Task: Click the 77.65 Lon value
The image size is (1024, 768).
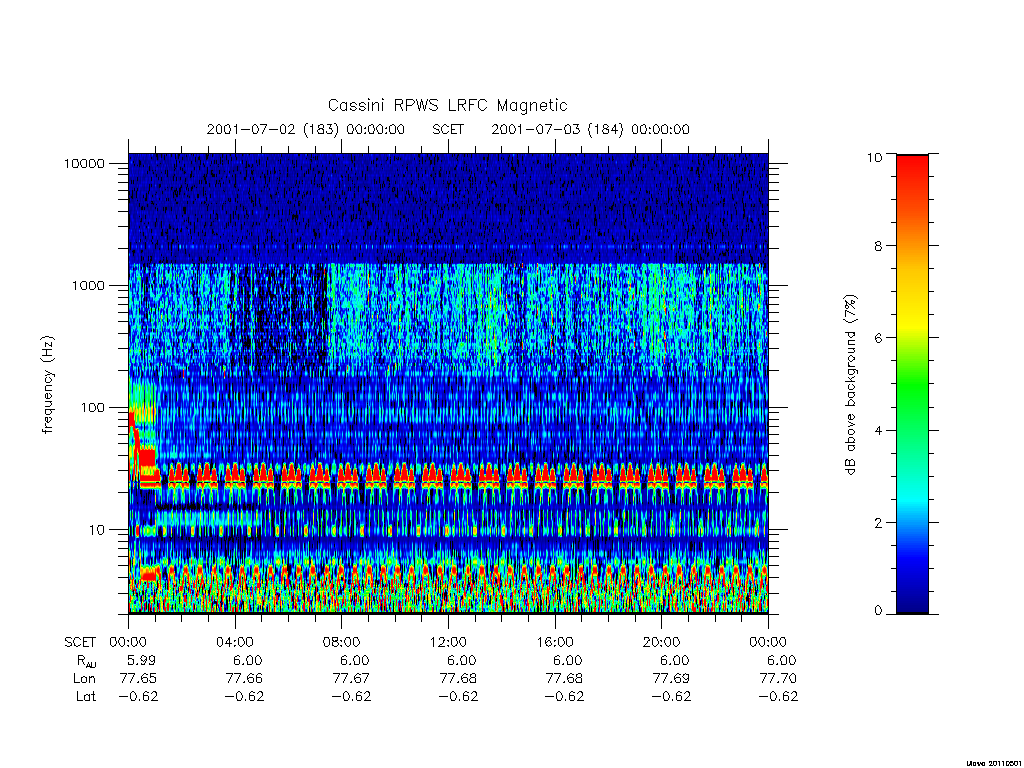Action: coord(138,679)
